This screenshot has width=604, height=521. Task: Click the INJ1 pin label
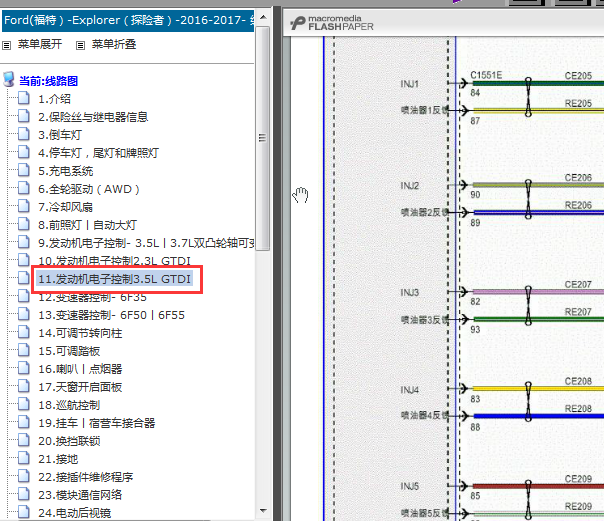pos(409,84)
